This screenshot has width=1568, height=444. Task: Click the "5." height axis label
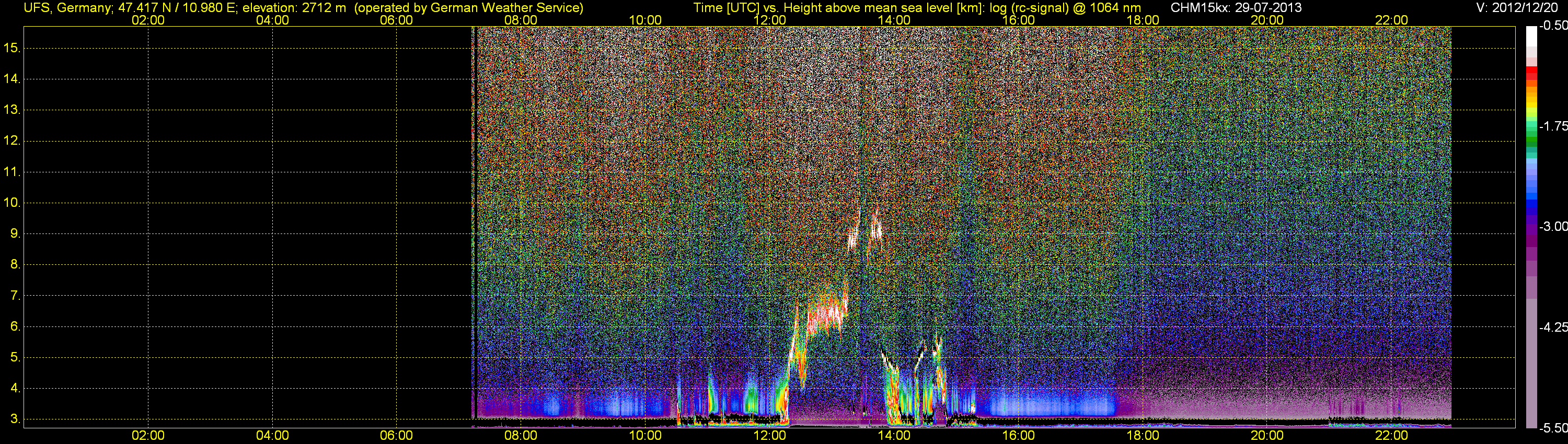[15, 358]
